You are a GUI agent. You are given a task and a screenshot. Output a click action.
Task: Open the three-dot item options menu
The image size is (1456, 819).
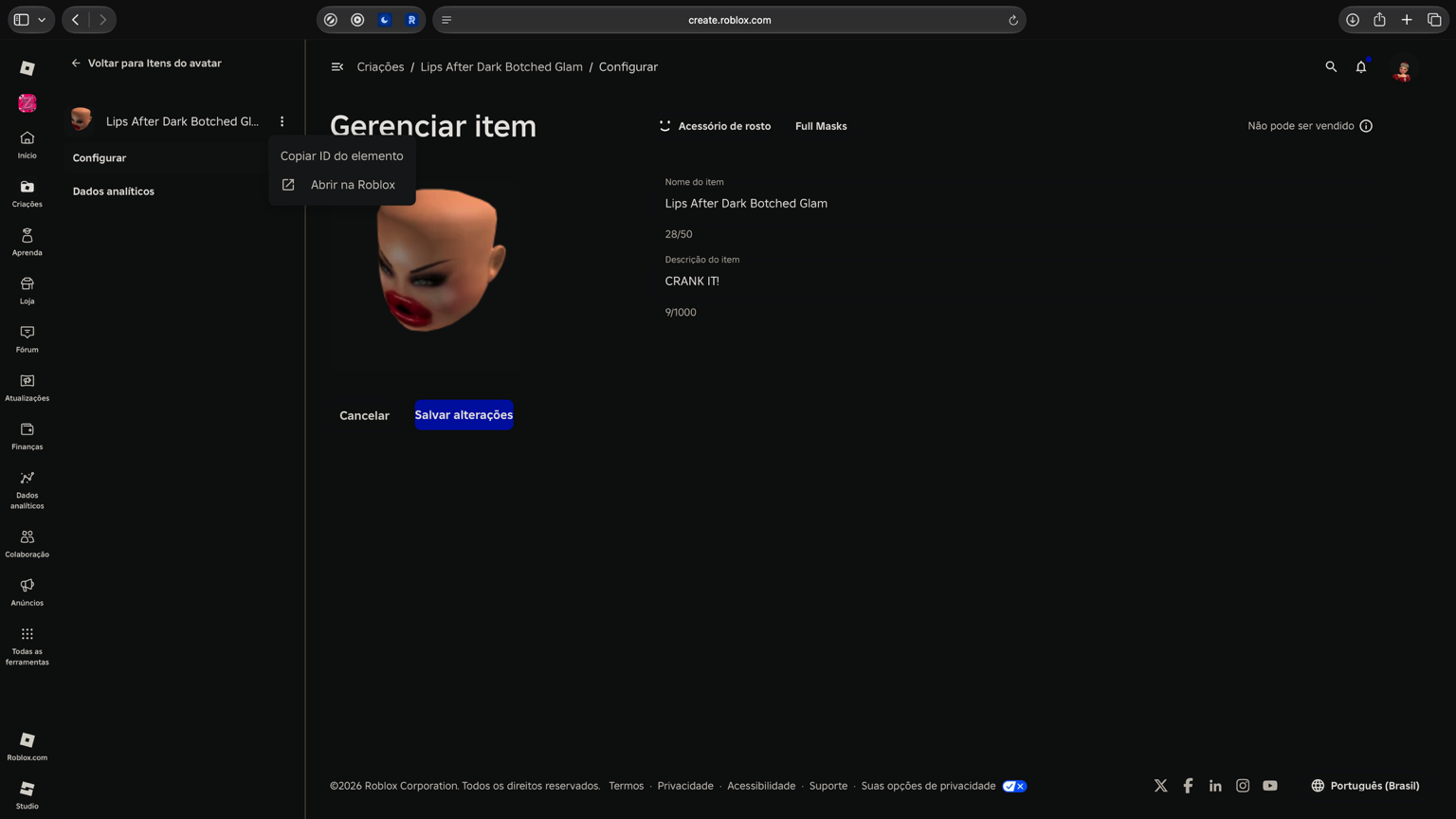[x=282, y=121]
